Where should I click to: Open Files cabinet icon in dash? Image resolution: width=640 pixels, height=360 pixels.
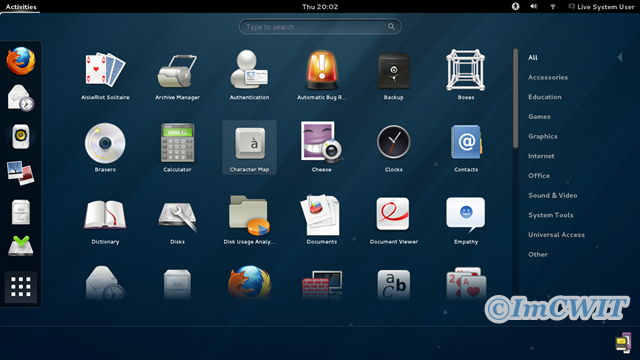[21, 211]
